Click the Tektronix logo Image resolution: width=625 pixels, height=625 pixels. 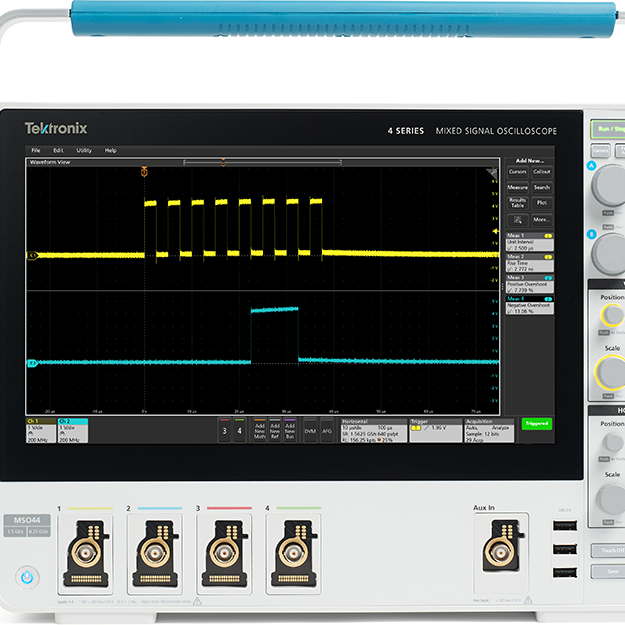pyautogui.click(x=56, y=128)
